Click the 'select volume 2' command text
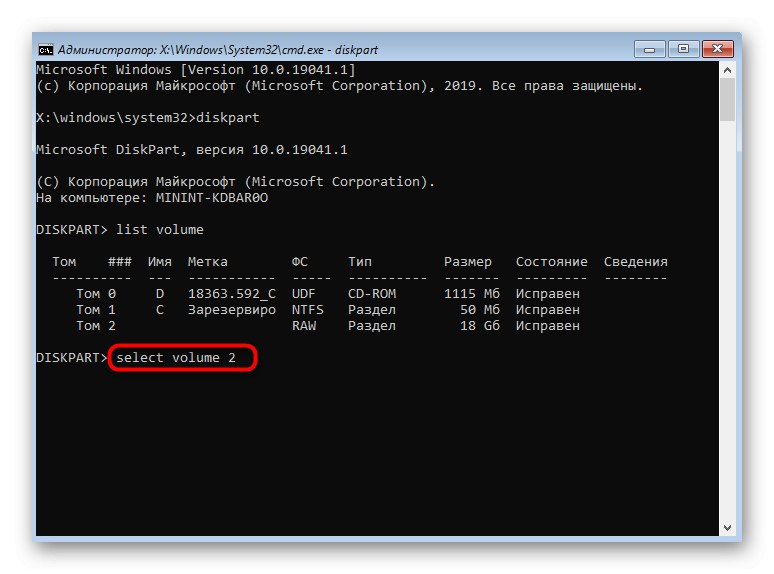This screenshot has height=574, width=774. click(176, 358)
